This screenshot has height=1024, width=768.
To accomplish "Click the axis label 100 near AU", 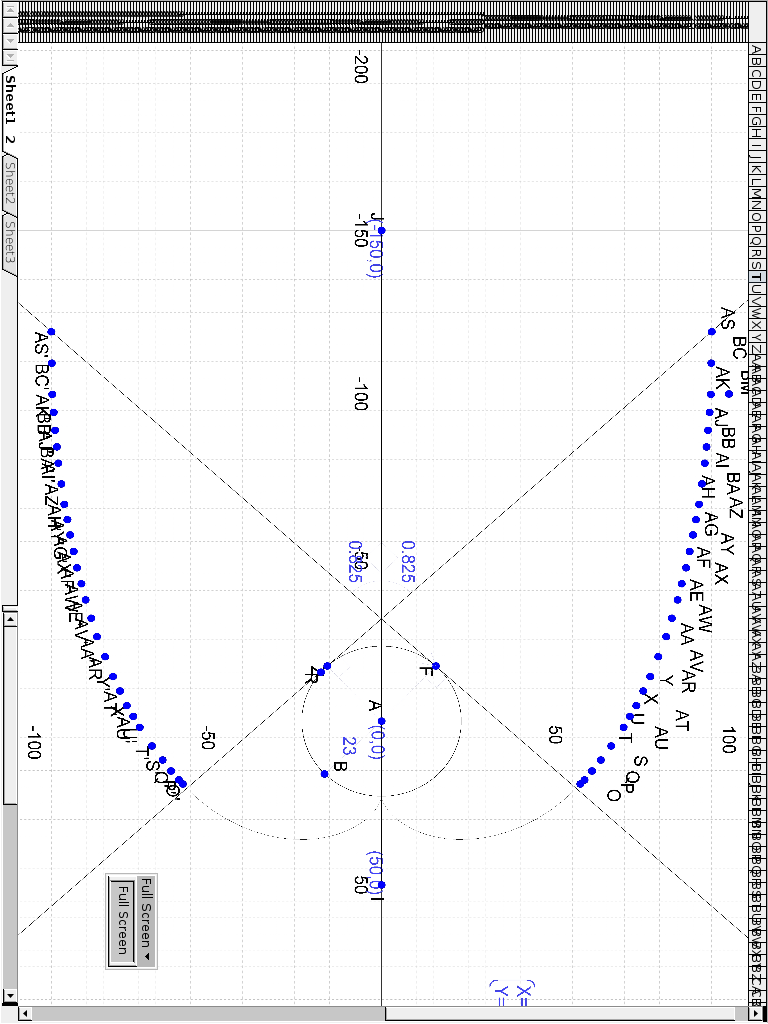I will click(x=729, y=741).
